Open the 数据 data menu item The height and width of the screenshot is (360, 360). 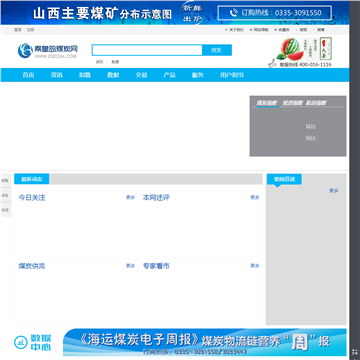[x=113, y=75]
